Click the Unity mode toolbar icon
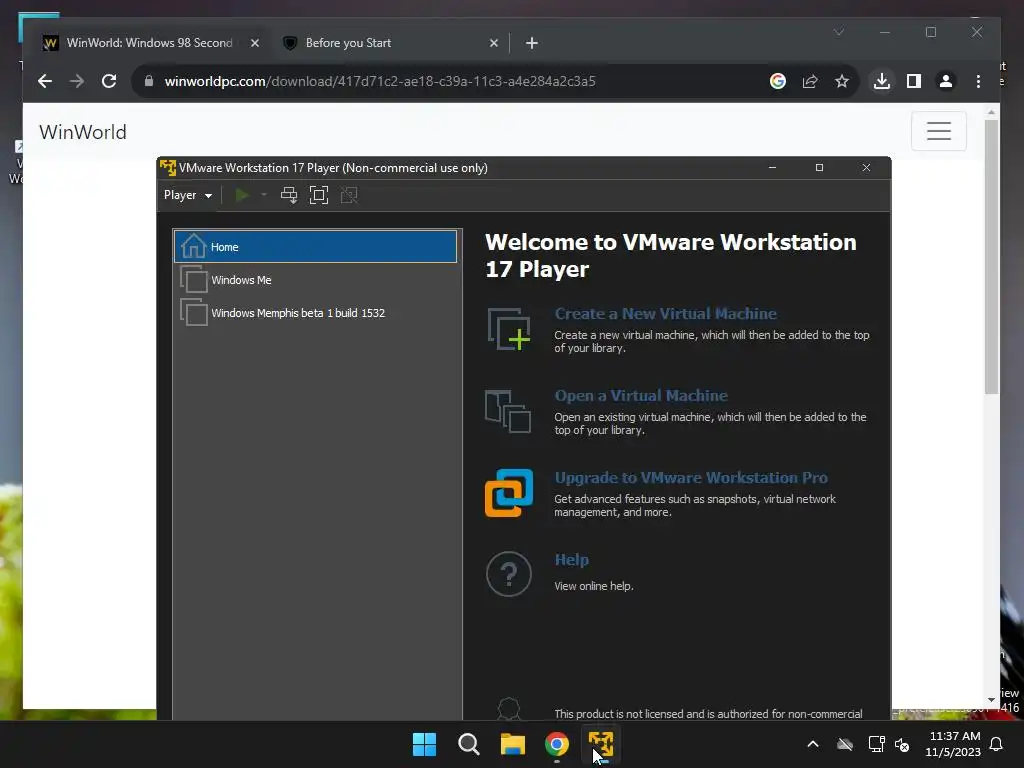Image resolution: width=1024 pixels, height=768 pixels. 349,195
